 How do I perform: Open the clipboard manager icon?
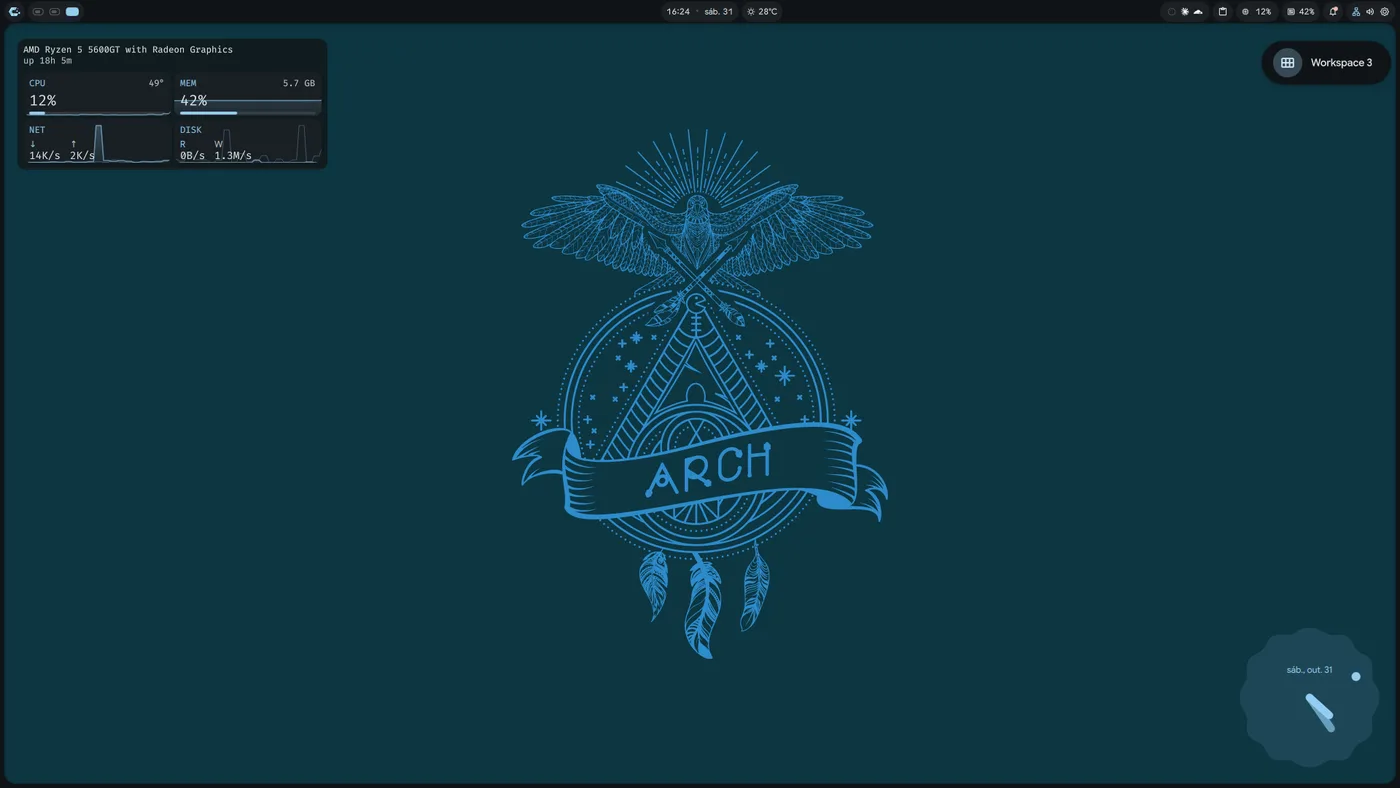click(1222, 12)
